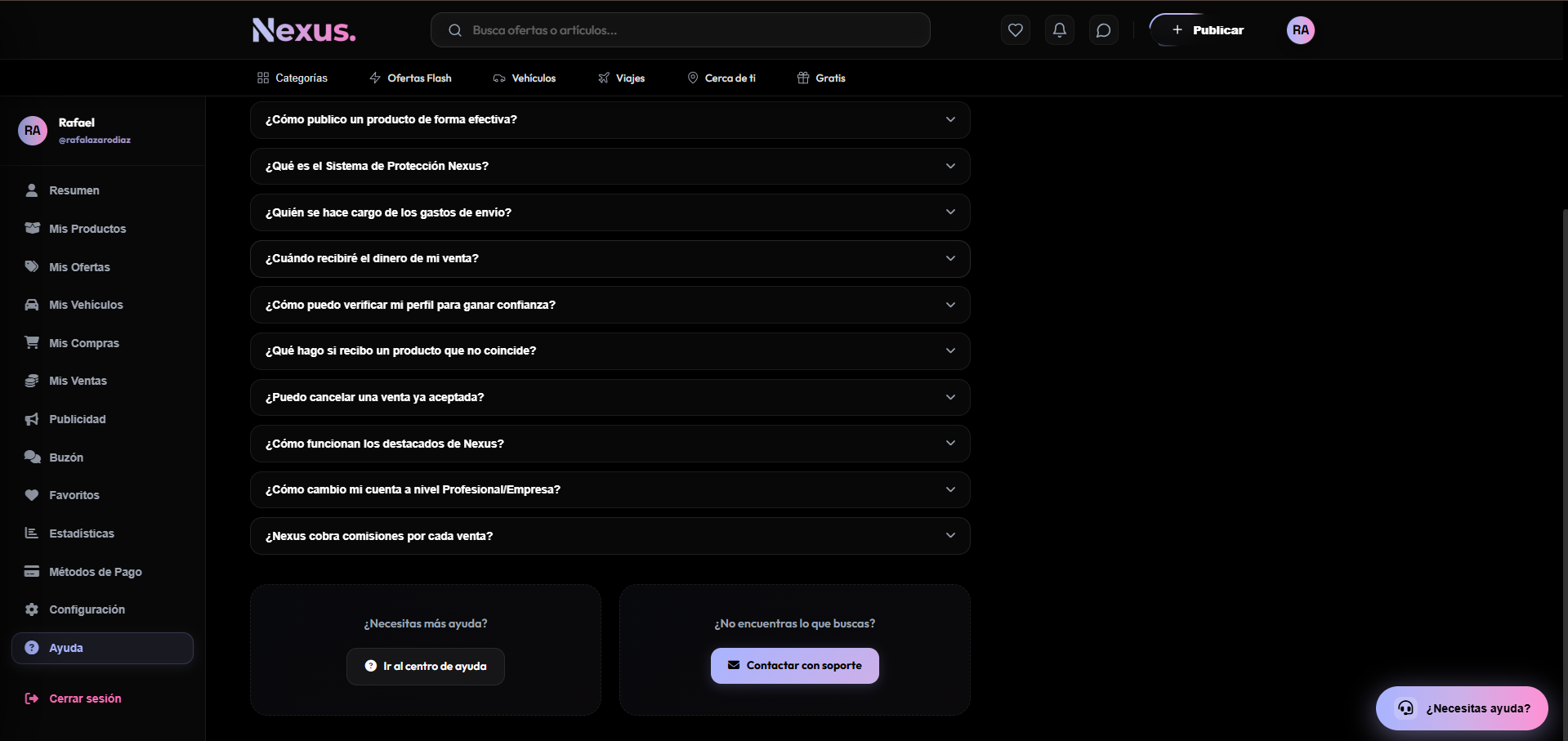1568x741 pixels.
Task: Open the Viajes navigation item
Action: pyautogui.click(x=622, y=78)
